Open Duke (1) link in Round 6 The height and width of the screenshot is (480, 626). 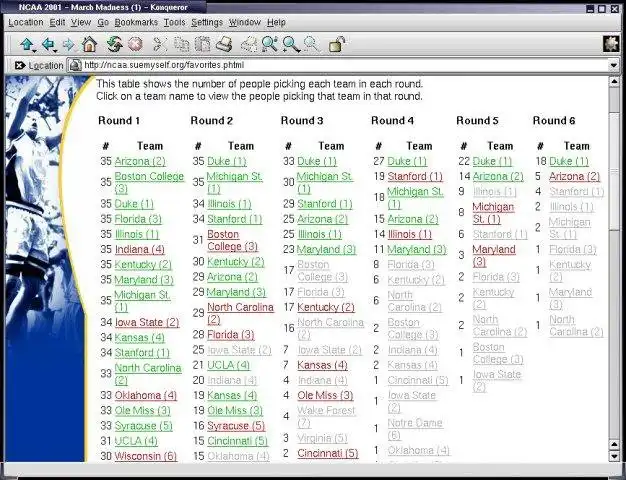coord(569,161)
